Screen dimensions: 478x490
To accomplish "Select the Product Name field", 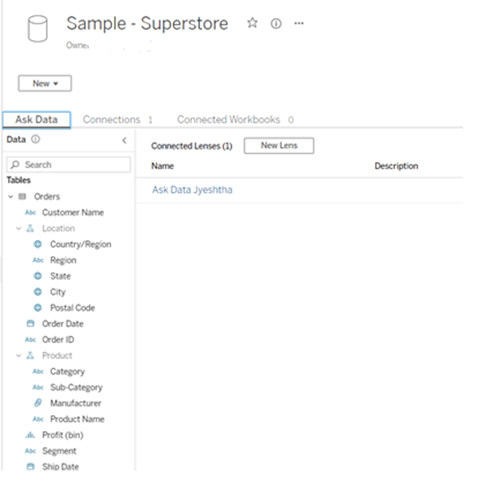I will (x=77, y=419).
